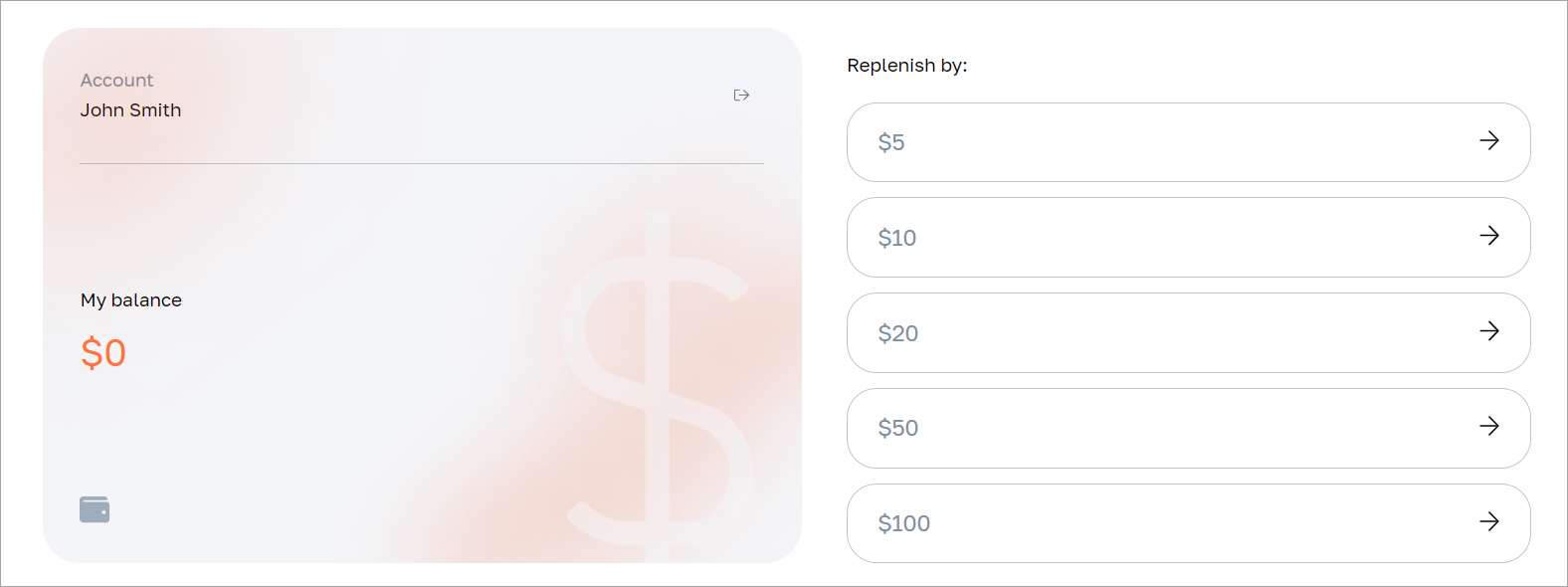Viewport: 1568px width, 587px height.
Task: Click the arrow icon in the $50 row
Action: 1489,427
